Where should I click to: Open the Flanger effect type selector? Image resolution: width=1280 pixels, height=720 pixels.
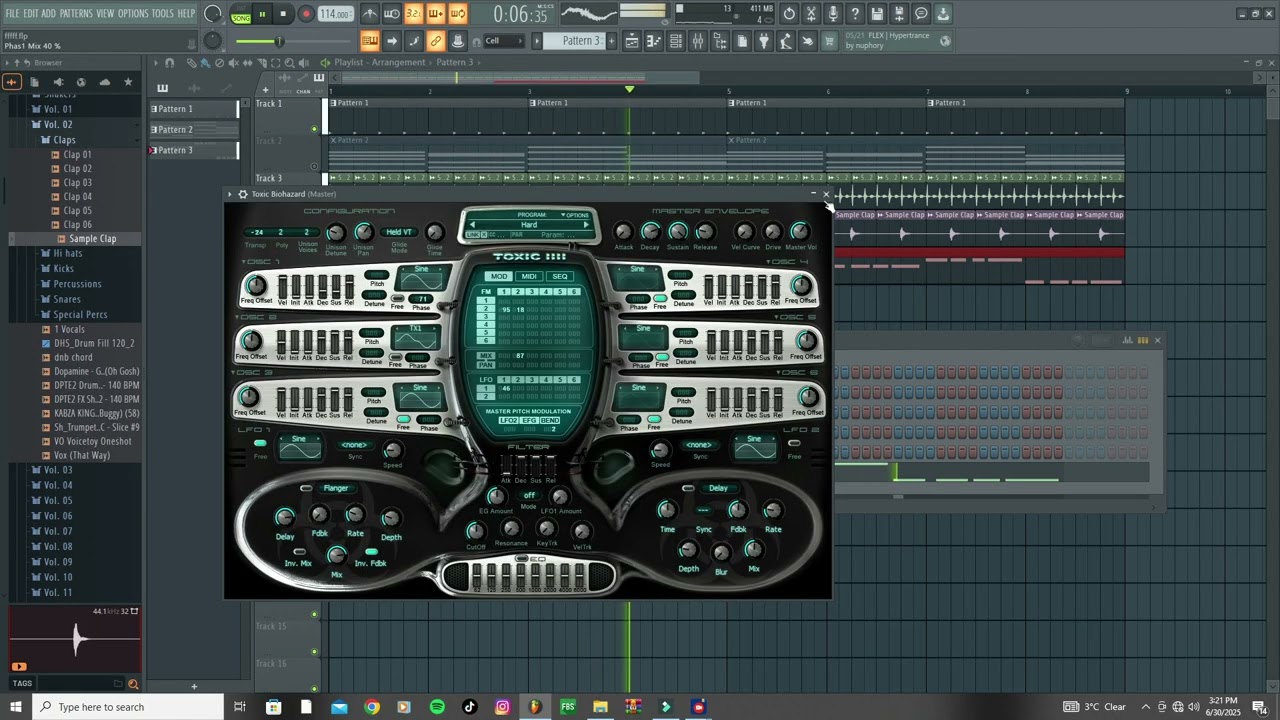(x=336, y=488)
